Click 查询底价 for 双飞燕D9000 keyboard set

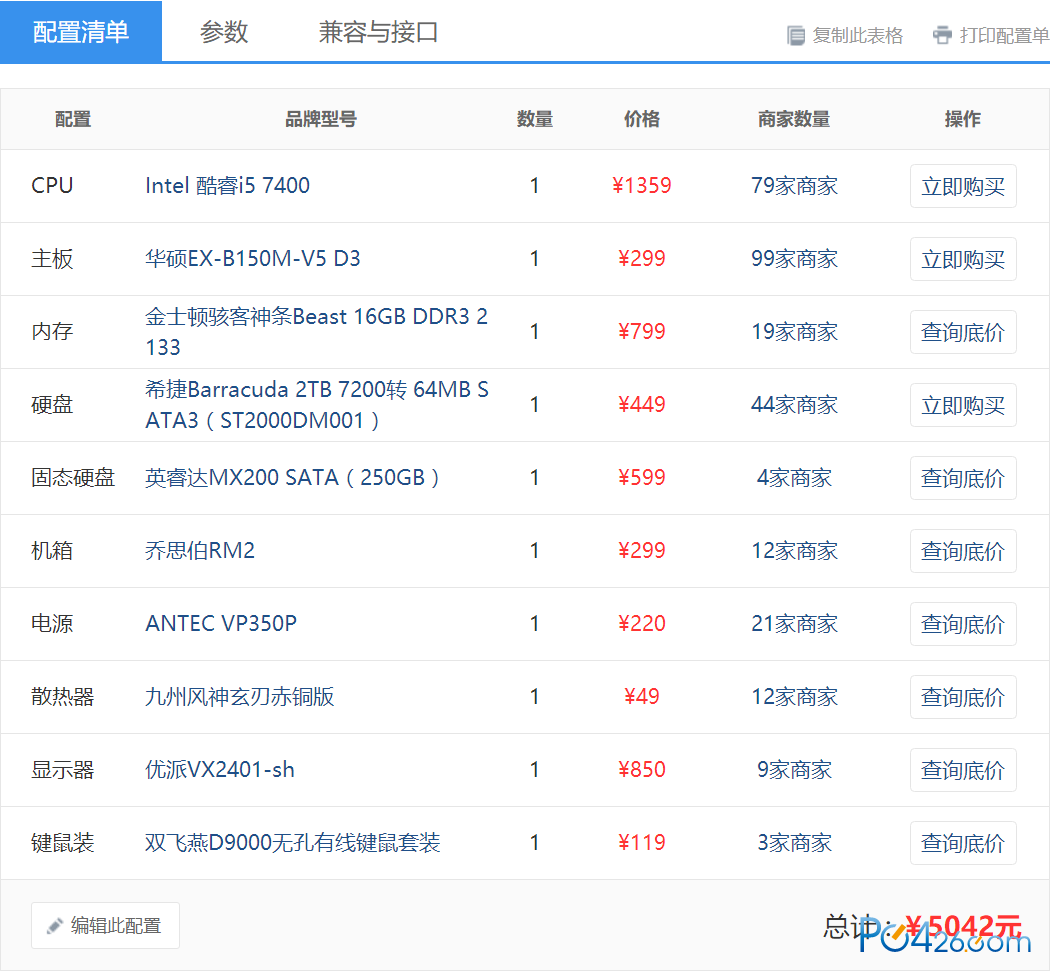(x=963, y=843)
